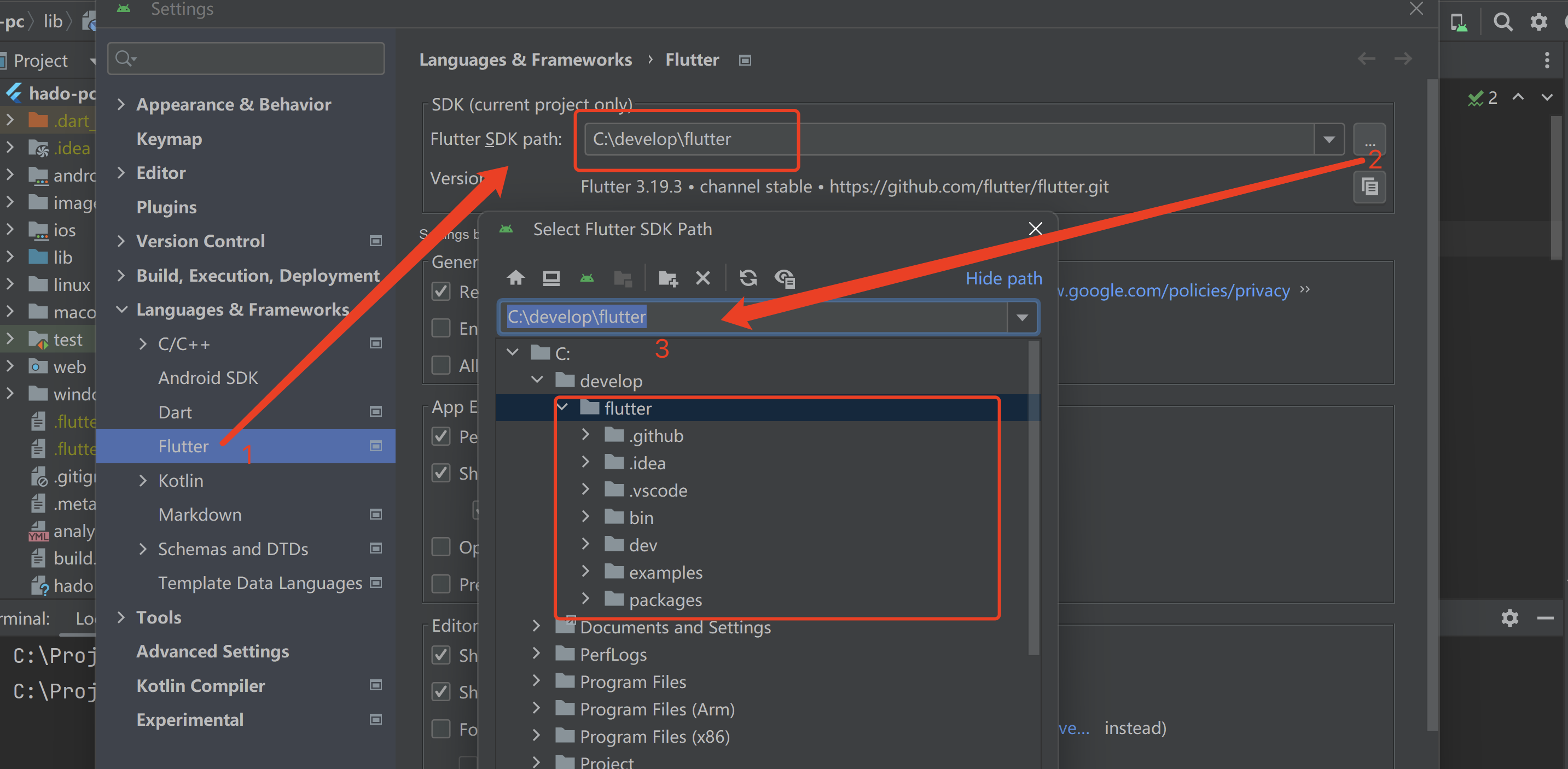Image resolution: width=1568 pixels, height=769 pixels.
Task: Click the refresh/reload icon in SDK dialog
Action: pos(748,278)
